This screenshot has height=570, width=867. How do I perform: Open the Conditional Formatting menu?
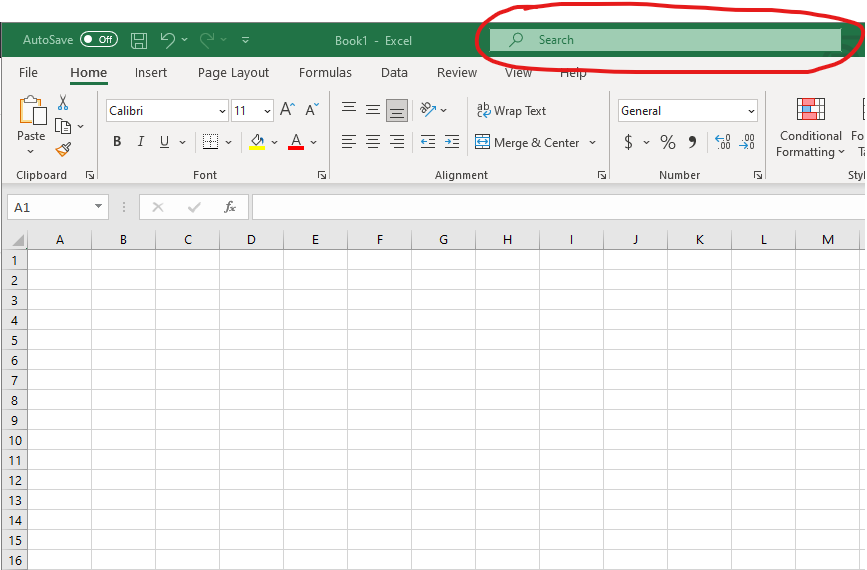(x=811, y=128)
